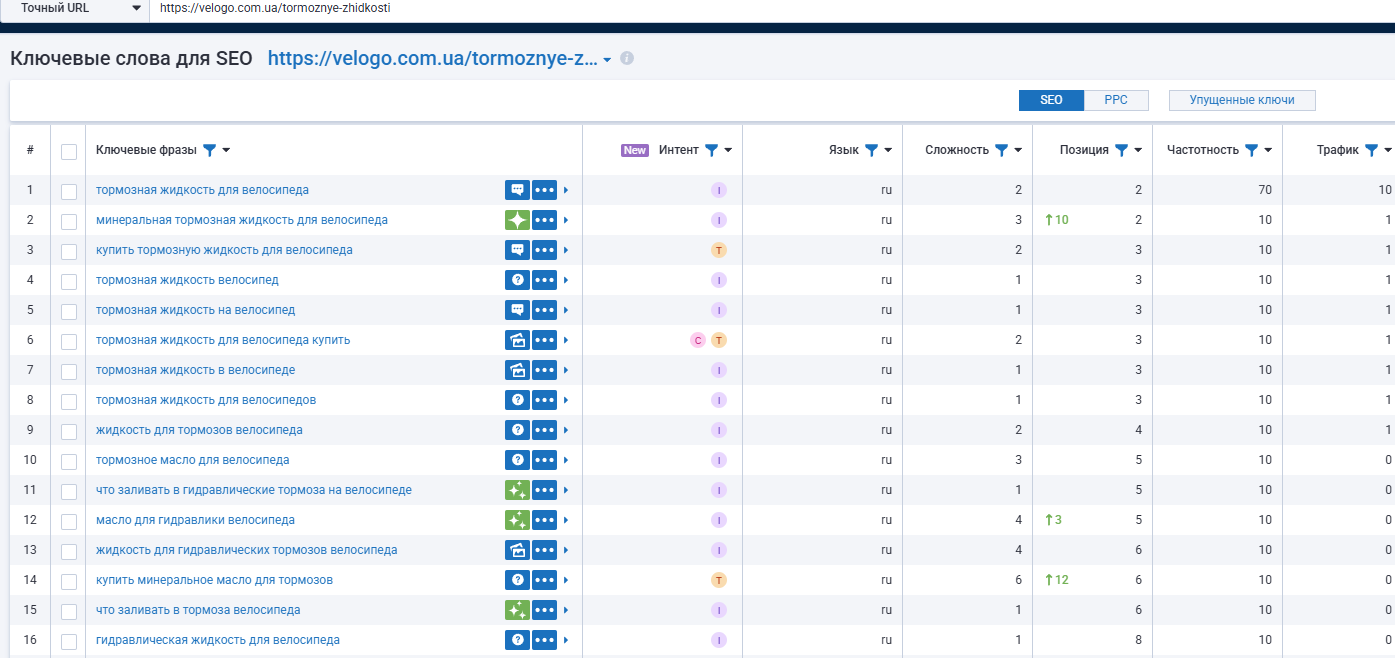The image size is (1395, 658).
Task: Expand the URL title dropdown arrow
Action: 608,60
